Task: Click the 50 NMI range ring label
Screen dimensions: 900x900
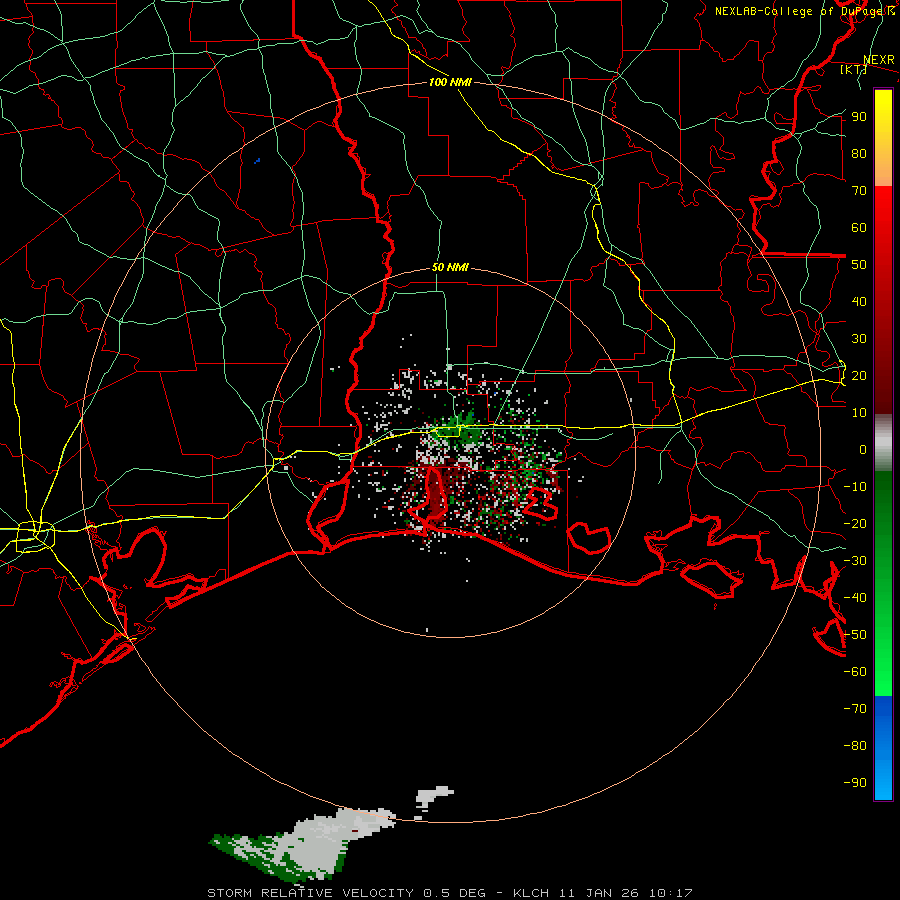Action: click(450, 267)
